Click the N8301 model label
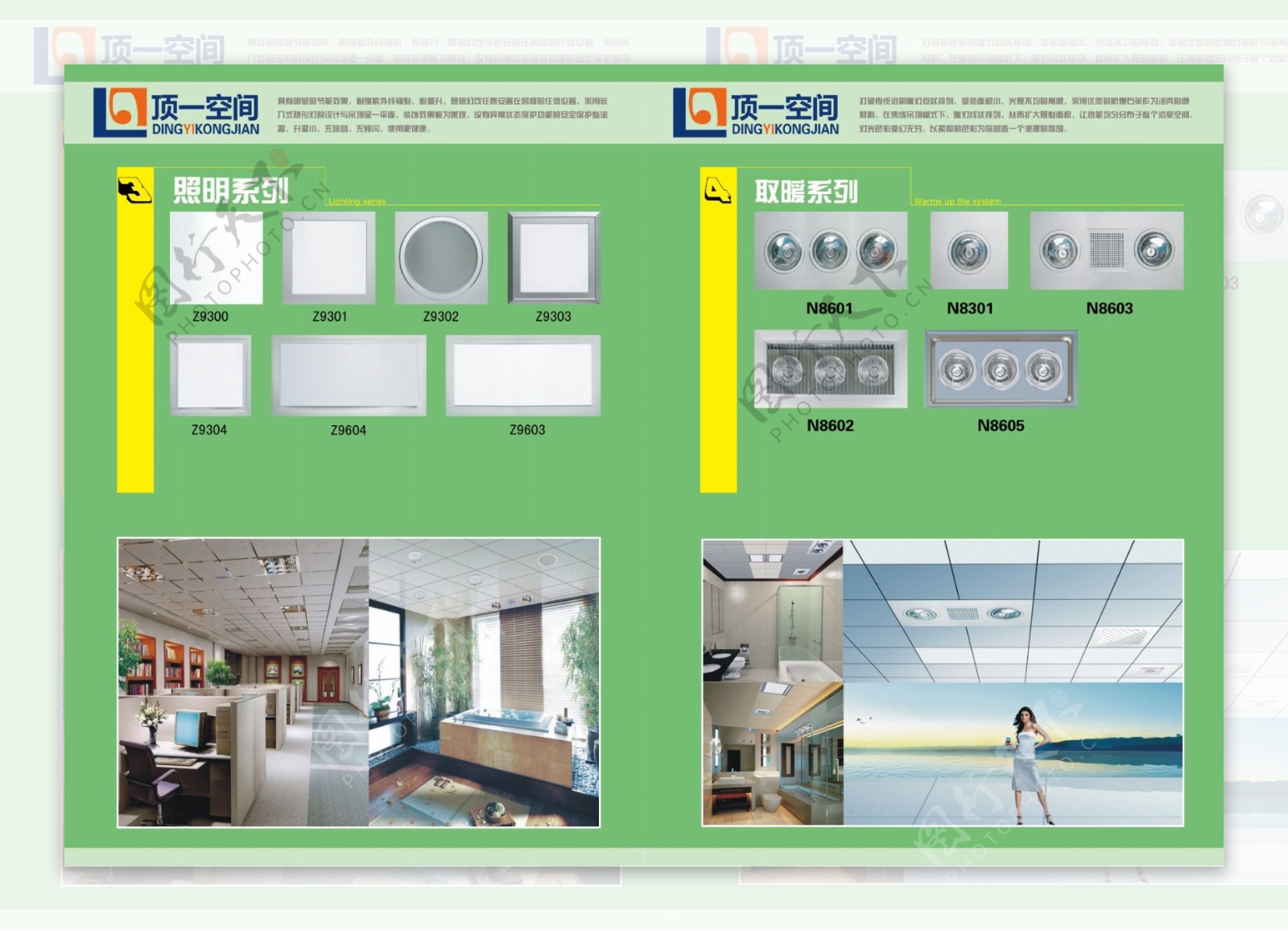Viewport: 1288px width, 931px height. (x=970, y=308)
